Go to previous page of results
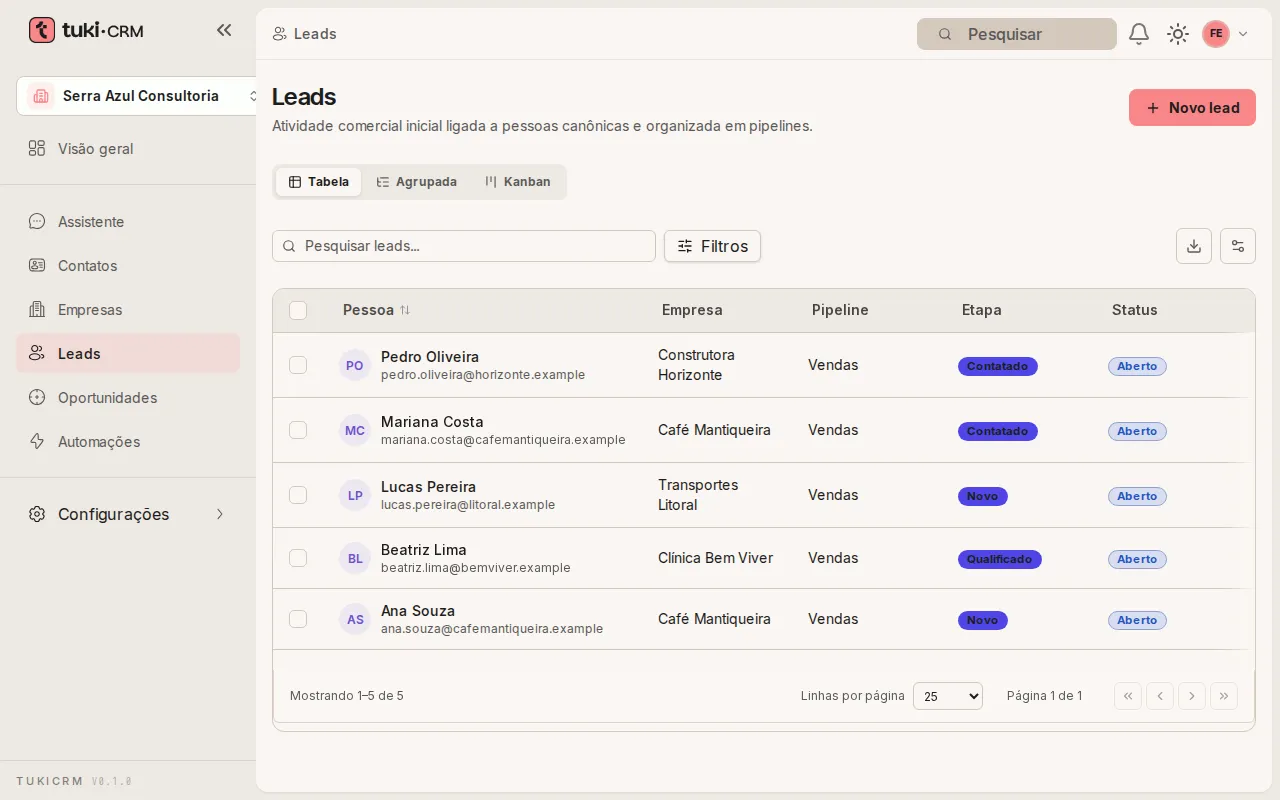Image resolution: width=1280 pixels, height=800 pixels. [1160, 696]
